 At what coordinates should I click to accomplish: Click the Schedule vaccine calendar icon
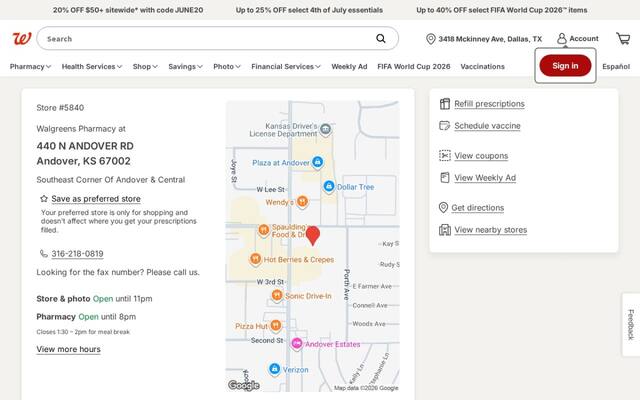[444, 125]
